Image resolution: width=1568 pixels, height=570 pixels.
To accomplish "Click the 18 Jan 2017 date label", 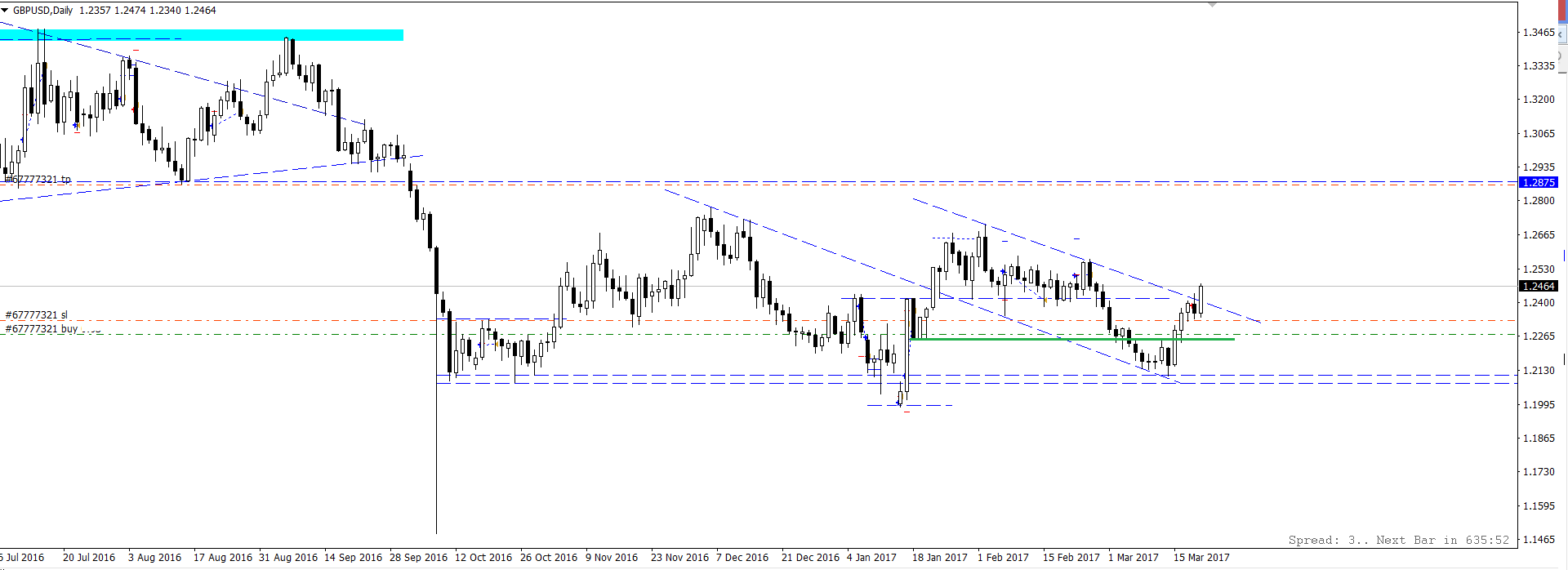I will point(940,558).
